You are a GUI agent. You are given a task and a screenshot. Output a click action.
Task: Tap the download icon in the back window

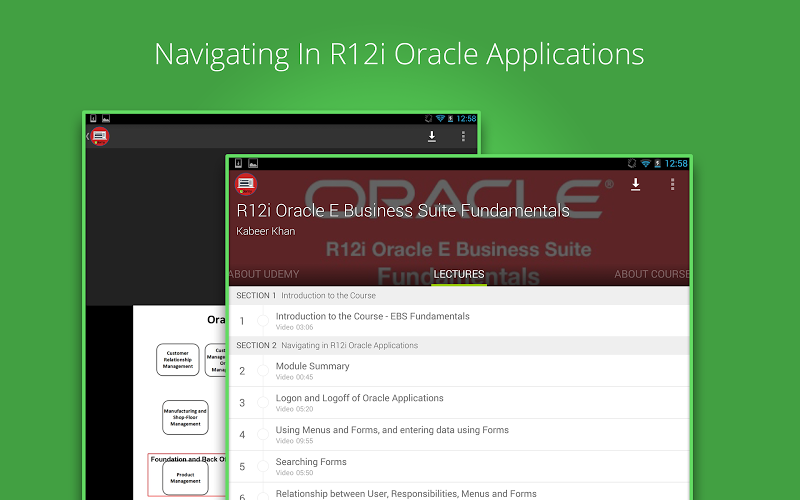[432, 136]
